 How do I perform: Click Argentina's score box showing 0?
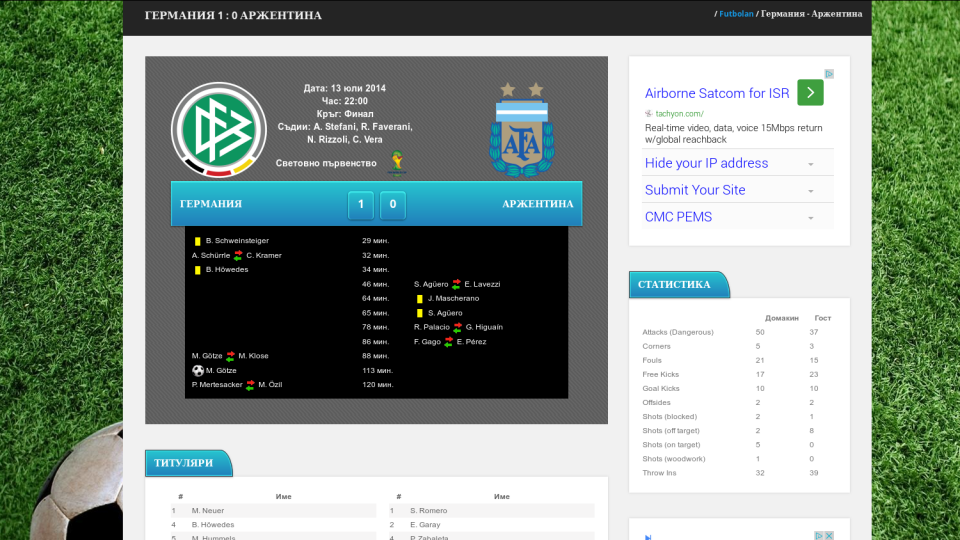click(x=392, y=204)
